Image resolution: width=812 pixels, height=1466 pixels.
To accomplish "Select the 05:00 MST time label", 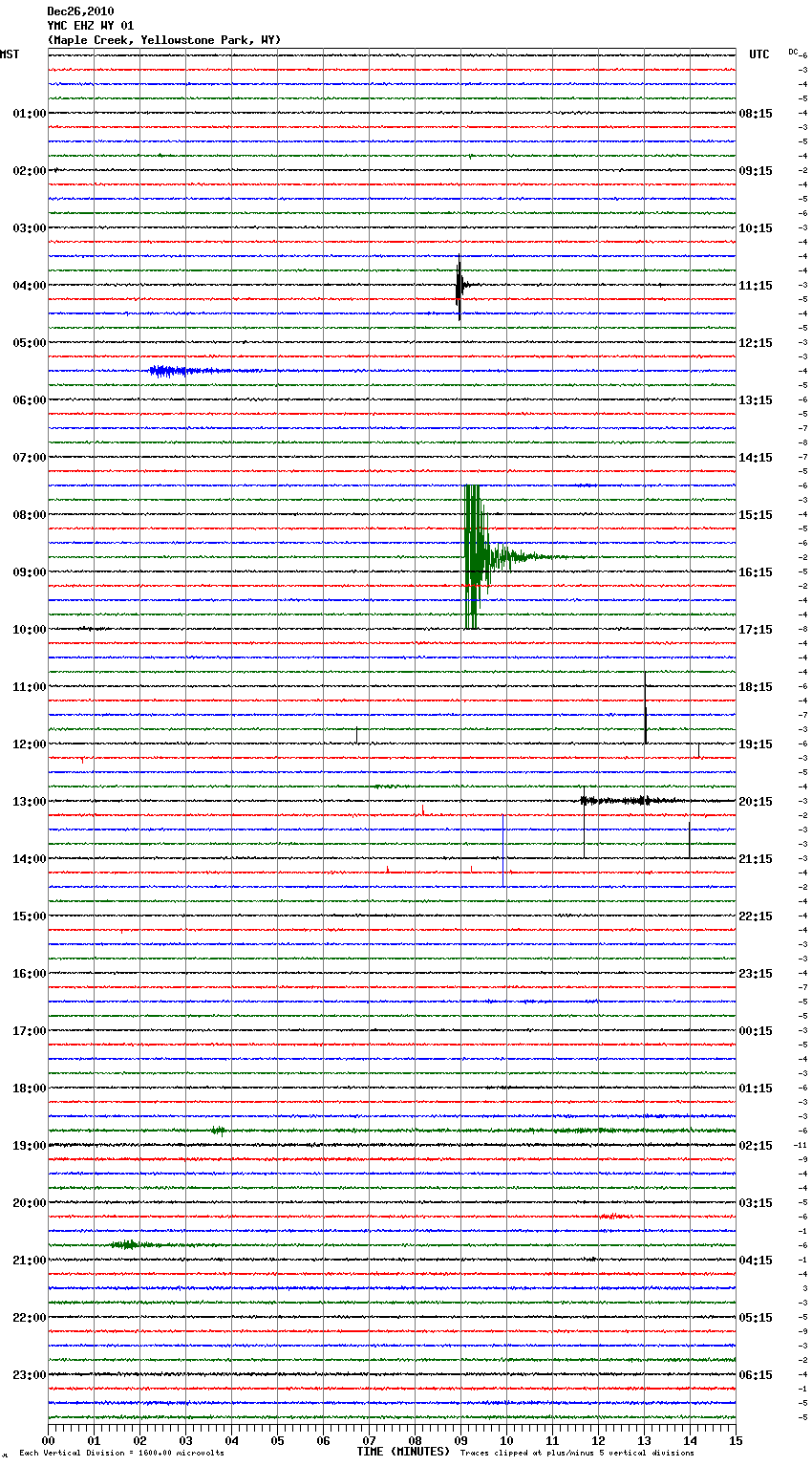I will tap(29, 343).
